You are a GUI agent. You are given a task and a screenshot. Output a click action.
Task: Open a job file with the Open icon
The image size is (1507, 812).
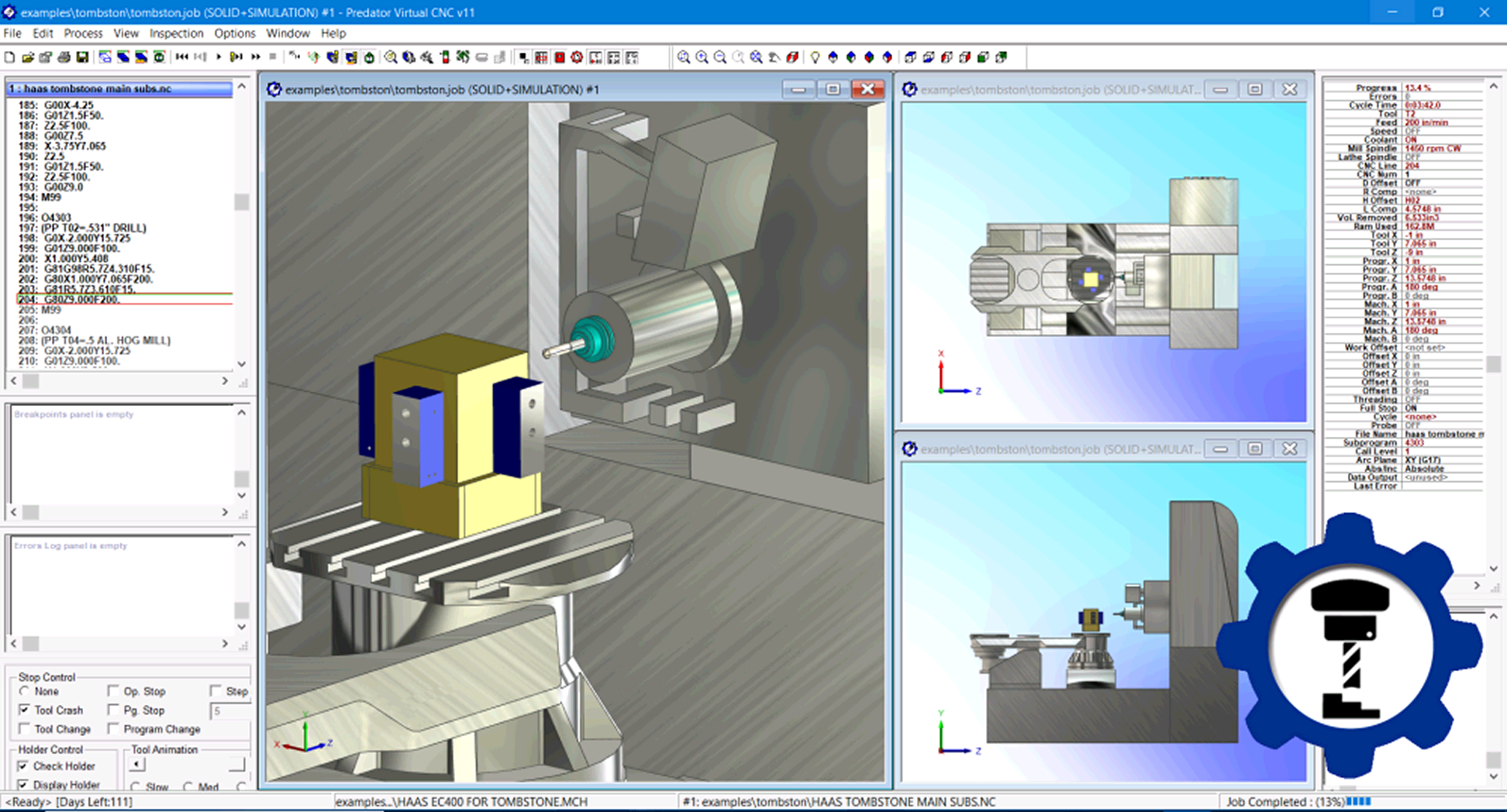(28, 57)
